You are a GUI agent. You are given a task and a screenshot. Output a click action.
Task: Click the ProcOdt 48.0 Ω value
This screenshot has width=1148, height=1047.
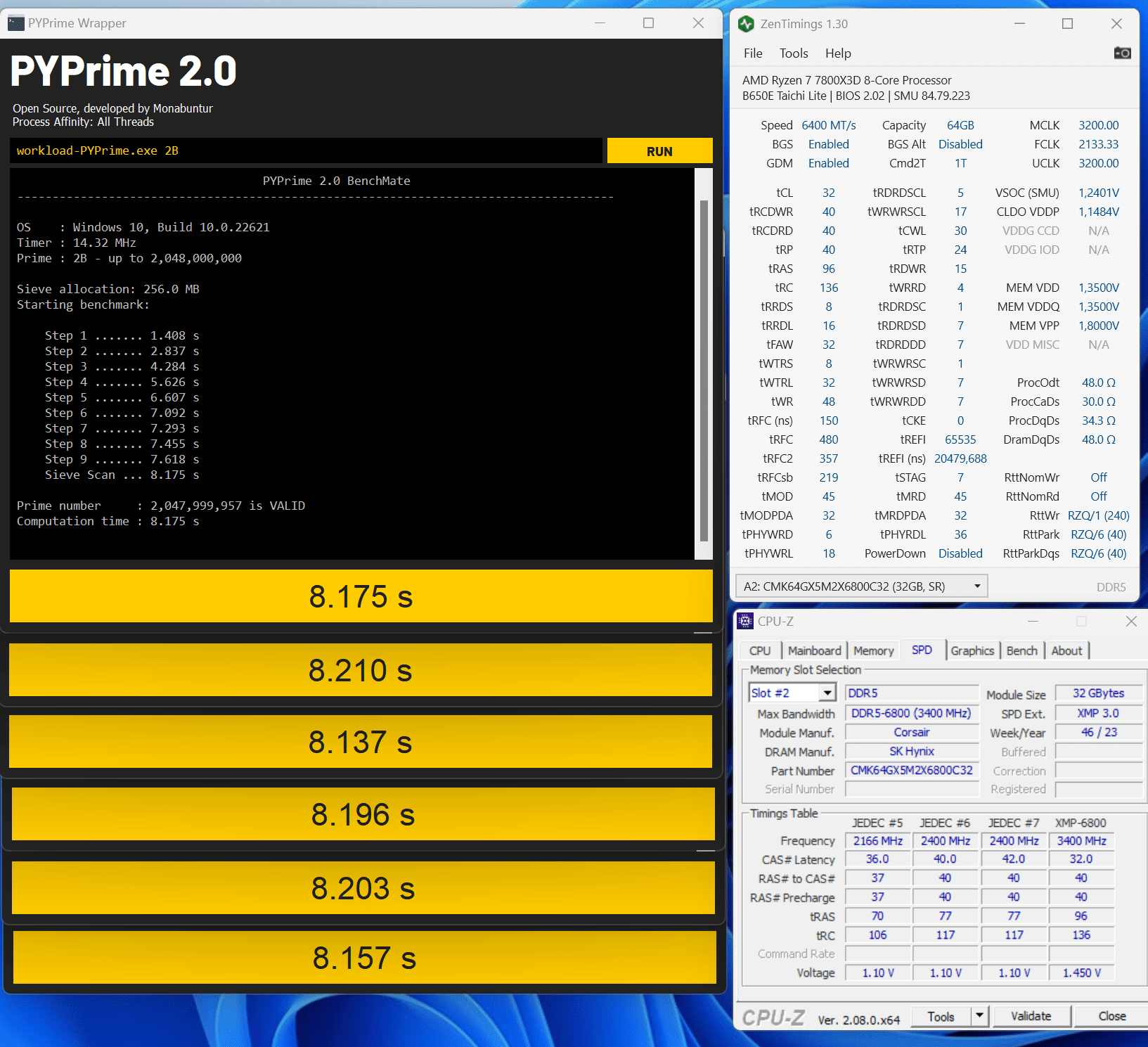pos(1099,383)
